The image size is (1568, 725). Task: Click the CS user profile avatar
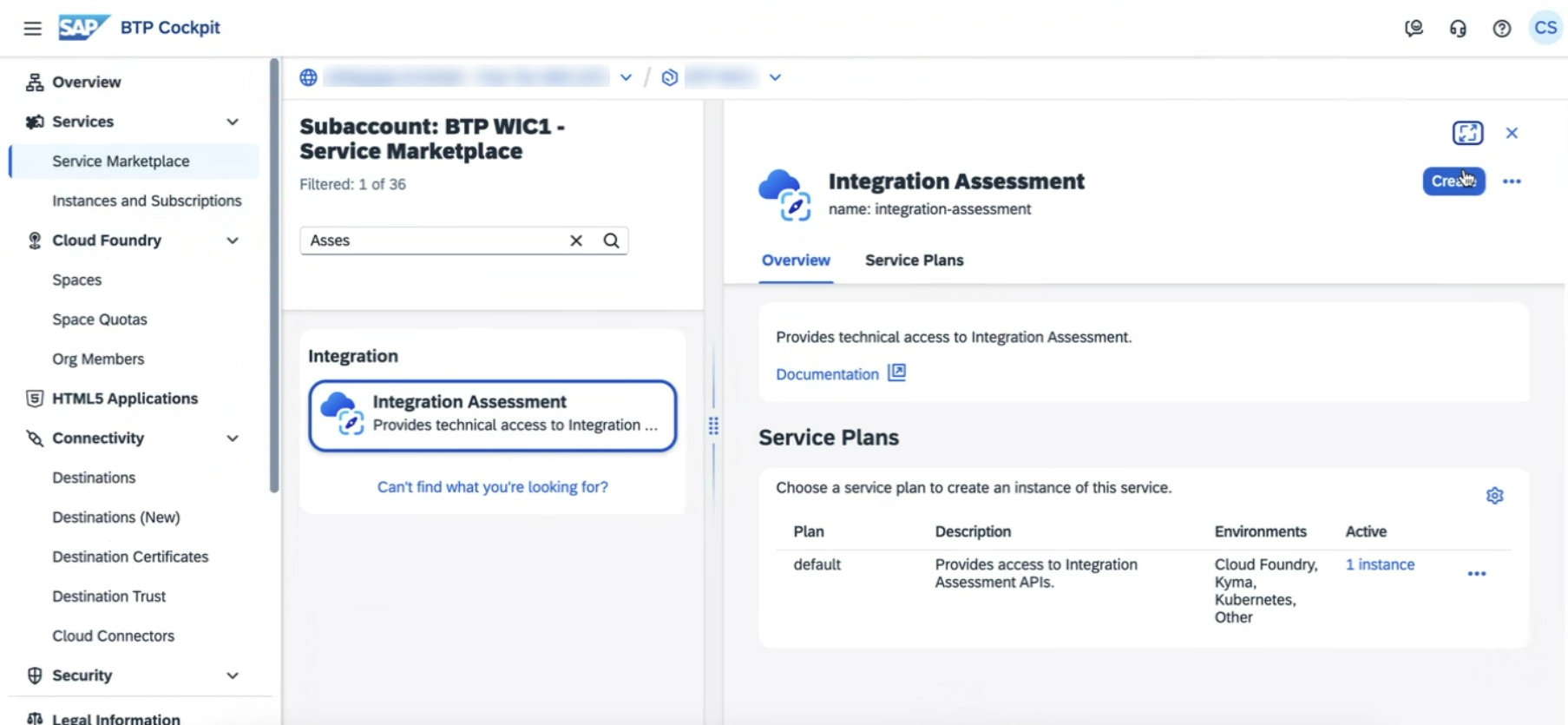pyautogui.click(x=1545, y=28)
